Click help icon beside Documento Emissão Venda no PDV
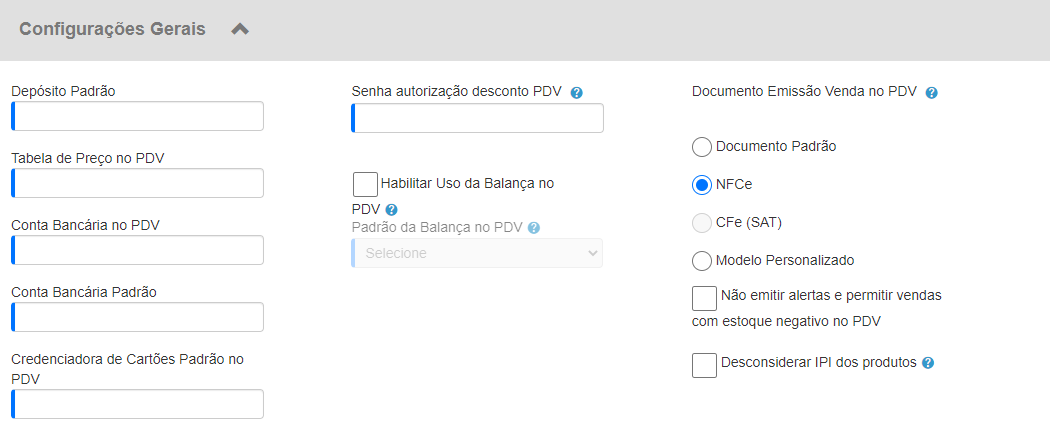Image resolution: width=1050 pixels, height=431 pixels. tap(931, 93)
